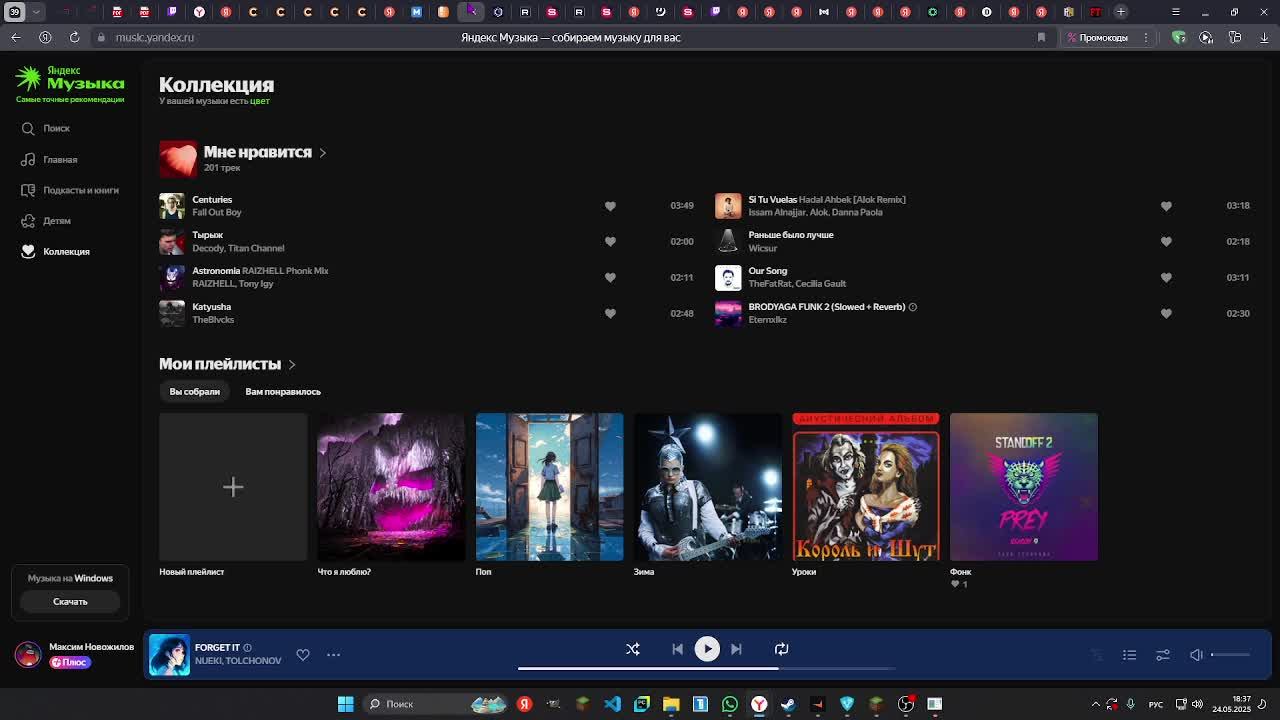Unlike the track Раньше было лучше

pyautogui.click(x=1166, y=241)
